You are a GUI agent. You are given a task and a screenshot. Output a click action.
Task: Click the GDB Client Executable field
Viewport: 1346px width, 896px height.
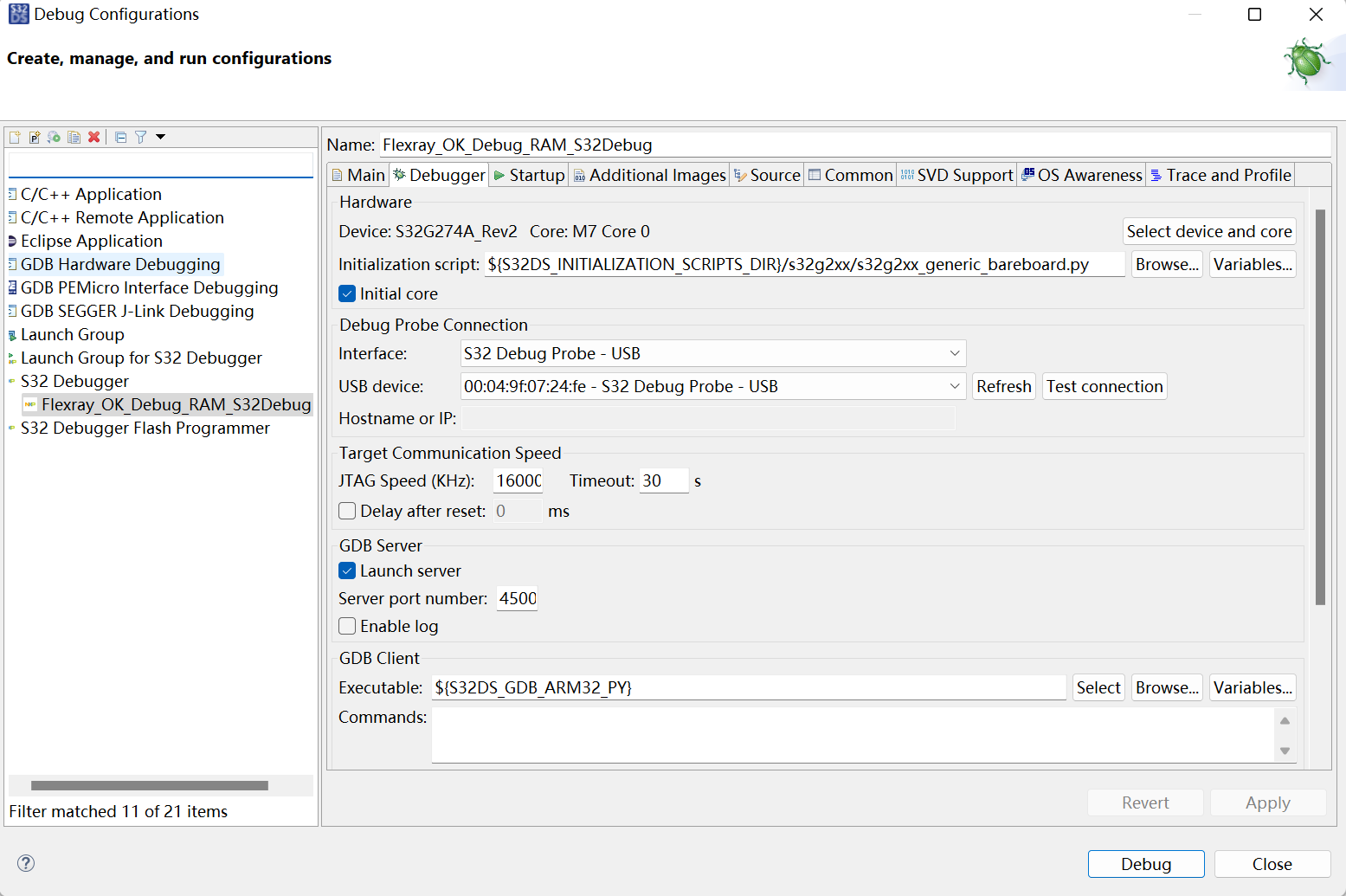coord(749,687)
